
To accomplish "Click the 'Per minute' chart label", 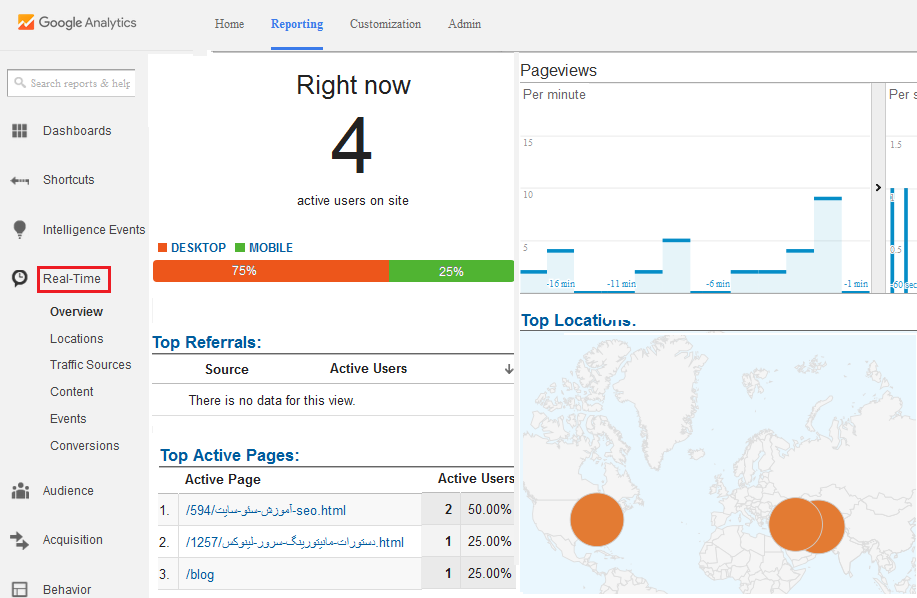I will click(x=554, y=95).
